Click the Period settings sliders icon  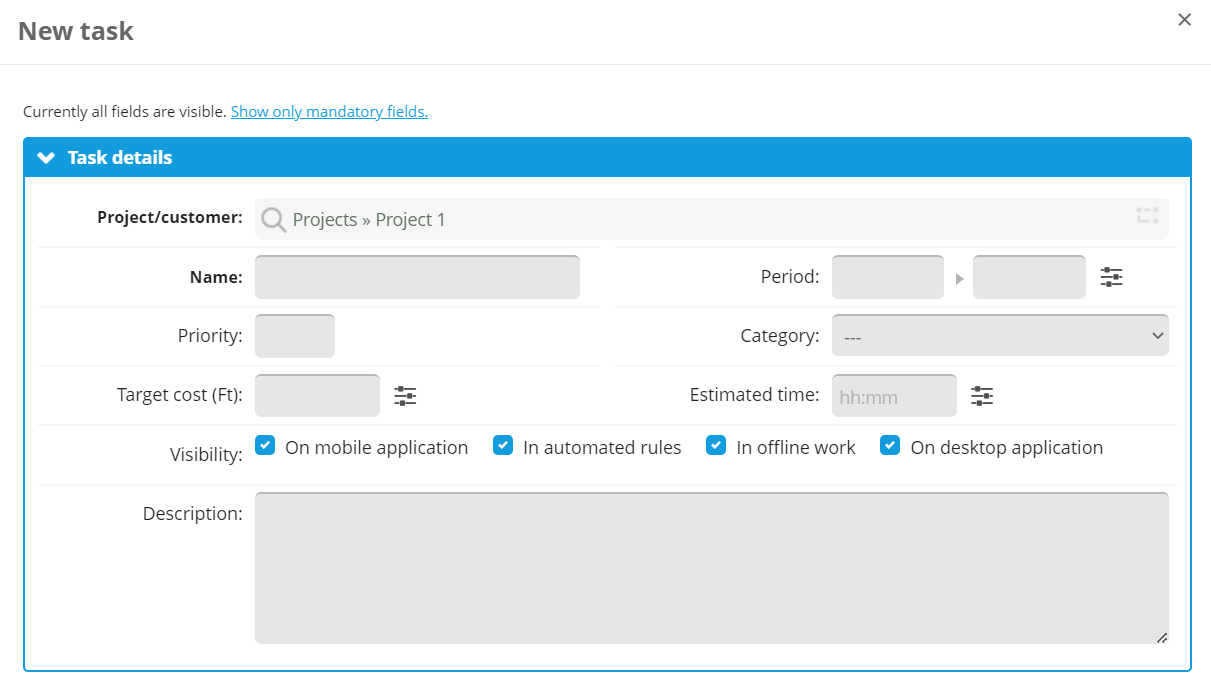[x=1111, y=277]
